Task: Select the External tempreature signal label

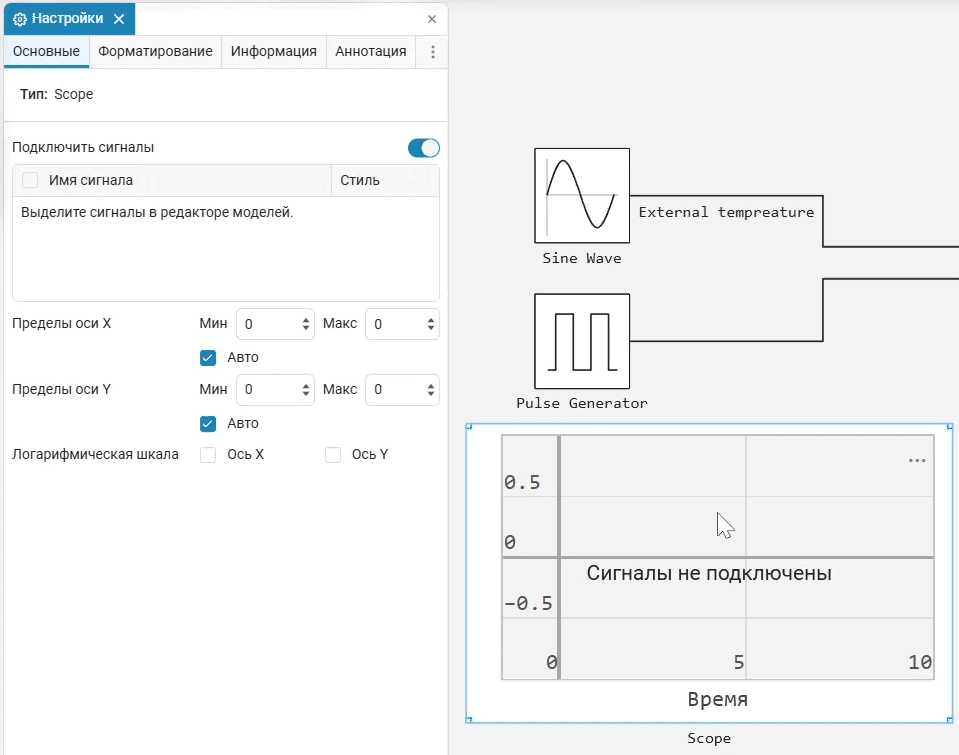Action: click(726, 212)
